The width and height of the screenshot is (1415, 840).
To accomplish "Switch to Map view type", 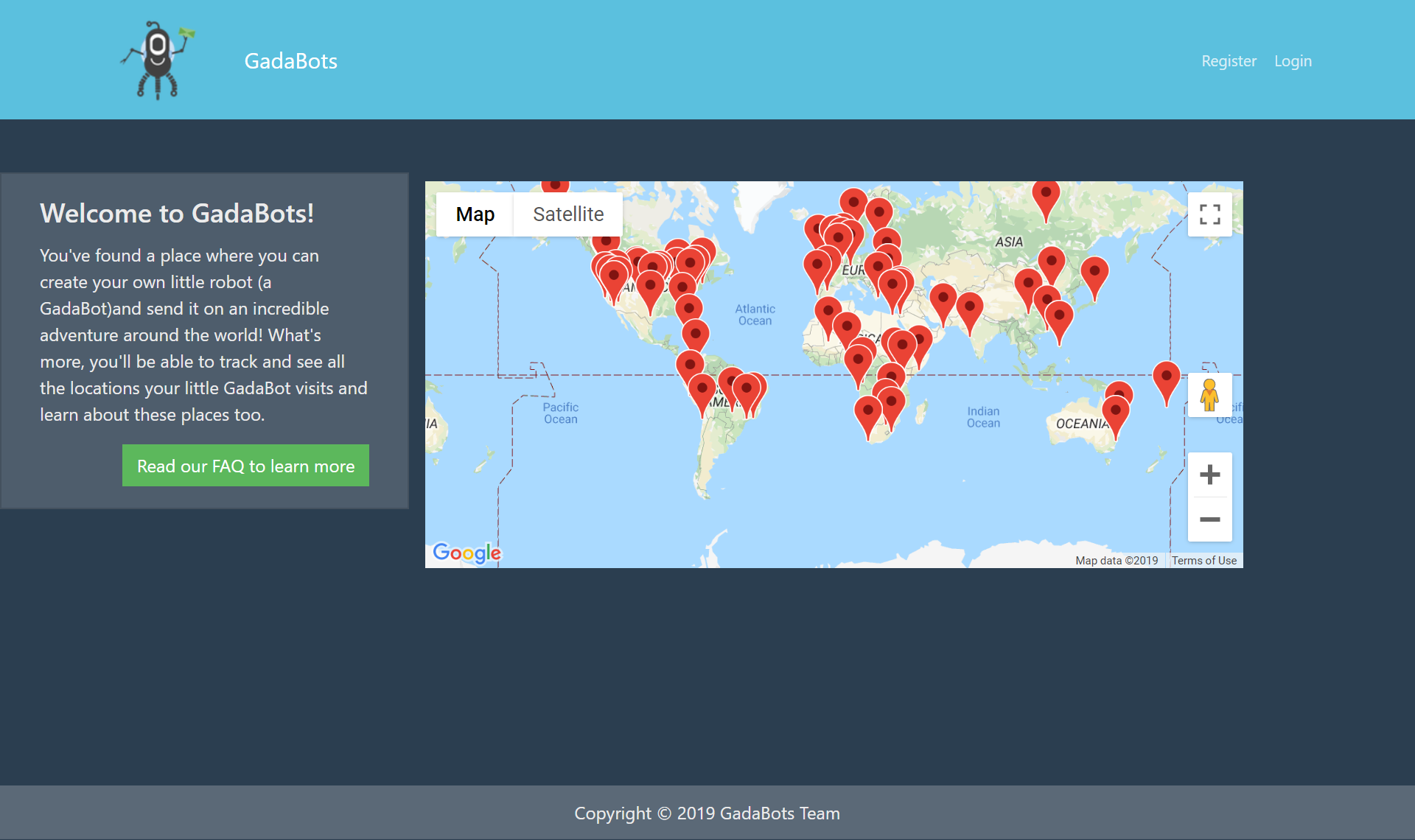I will click(x=475, y=214).
